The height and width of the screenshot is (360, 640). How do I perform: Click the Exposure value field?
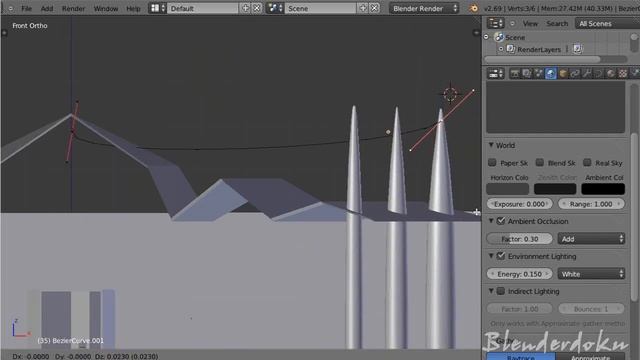tap(520, 204)
